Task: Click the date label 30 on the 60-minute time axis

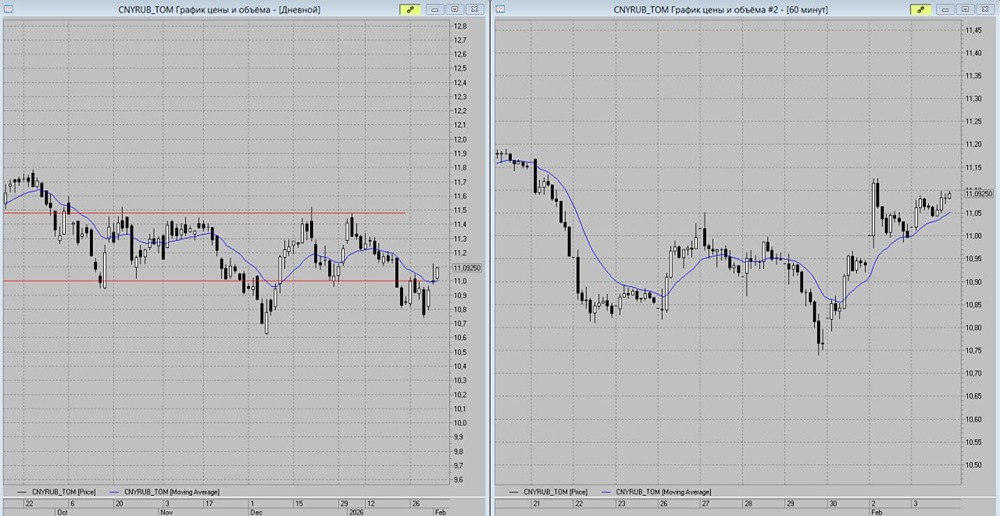Action: point(833,503)
